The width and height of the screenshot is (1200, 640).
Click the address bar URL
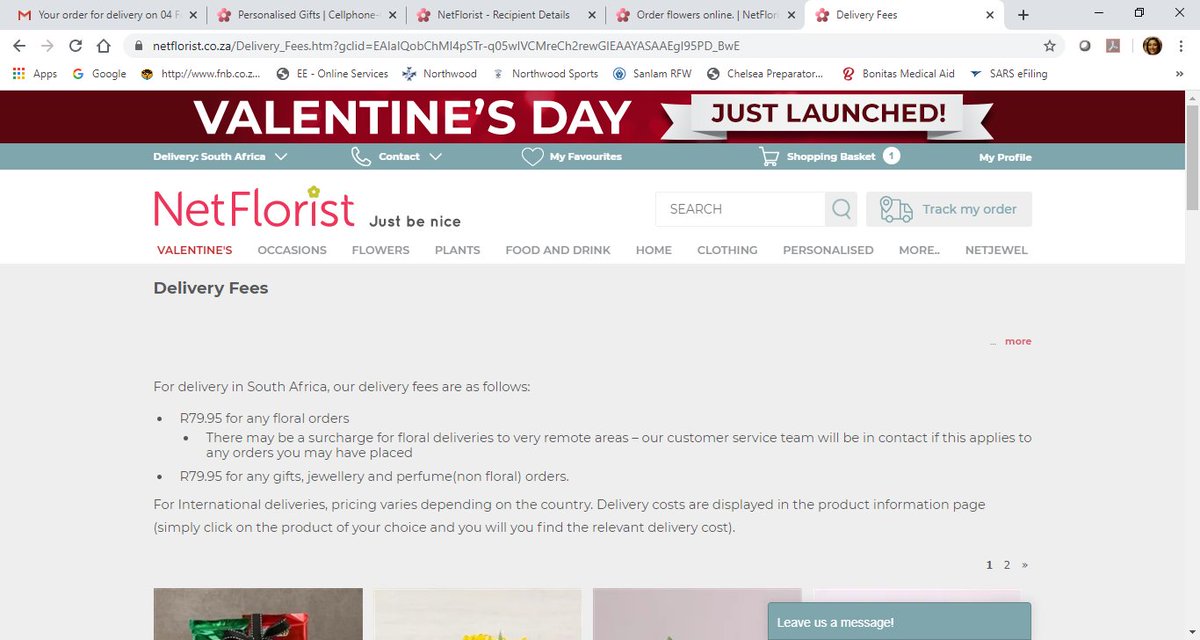pos(446,46)
